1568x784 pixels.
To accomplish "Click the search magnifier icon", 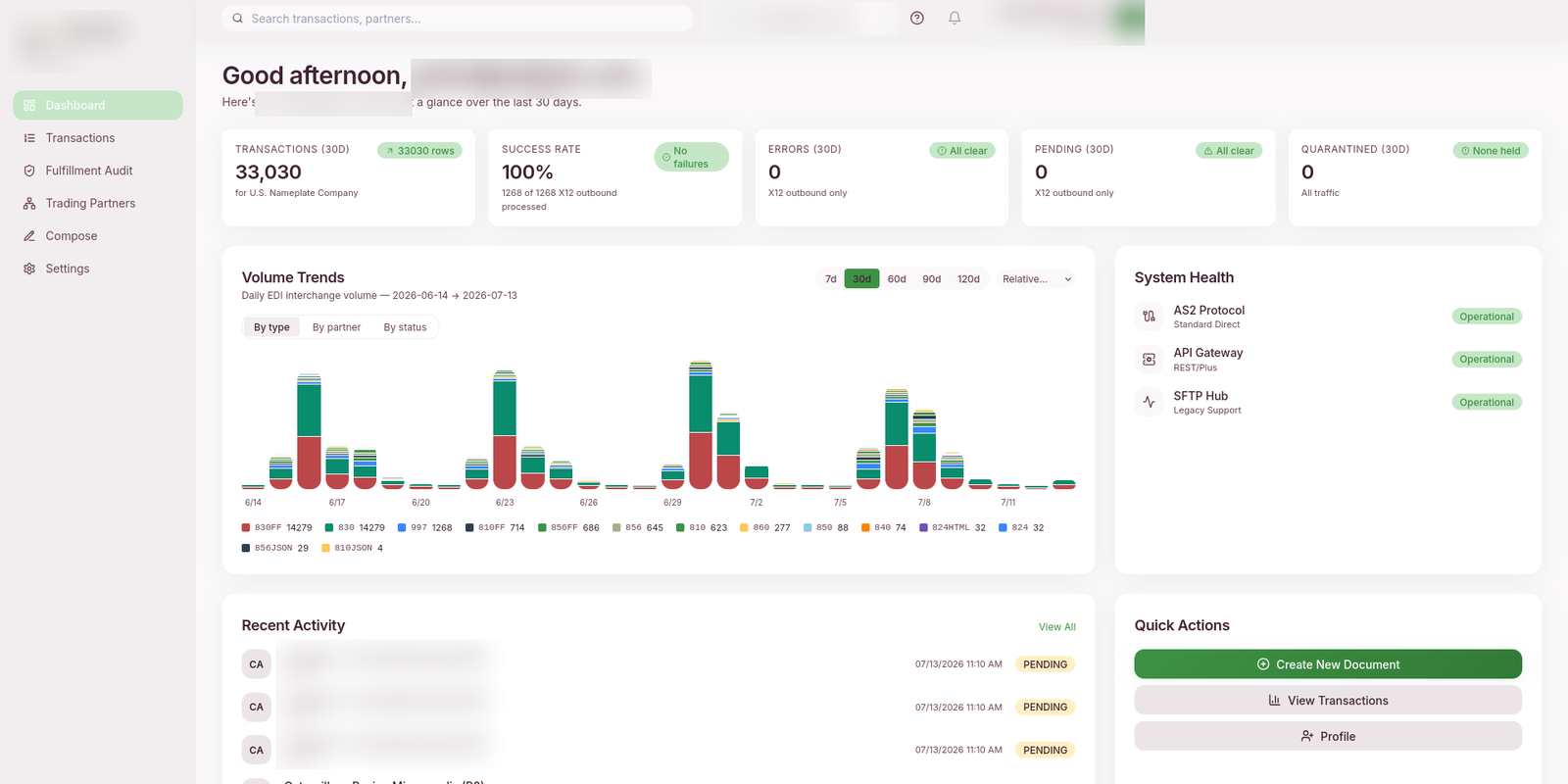I will coord(237,19).
